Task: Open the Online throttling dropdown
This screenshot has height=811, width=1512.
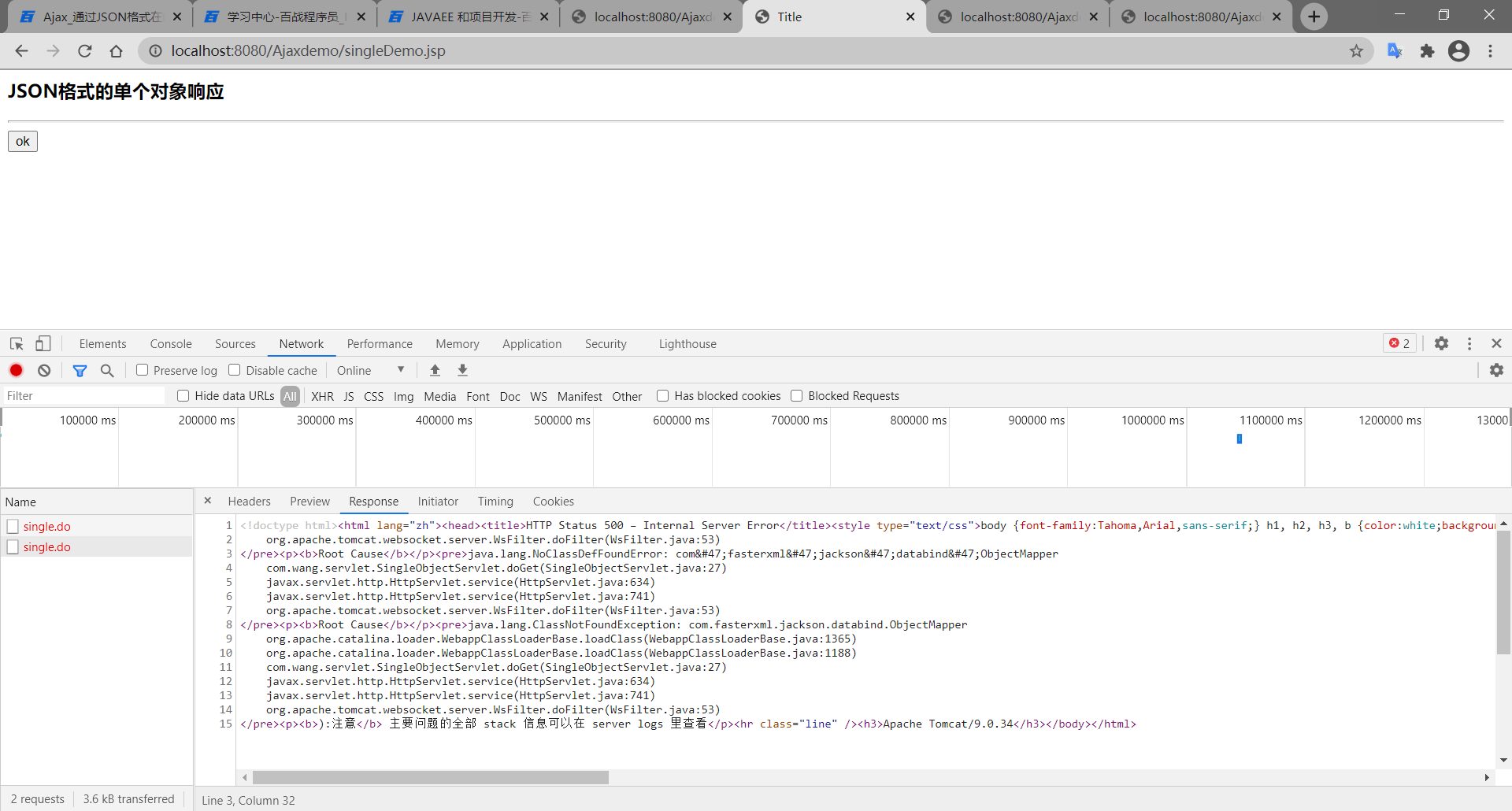Action: [x=370, y=370]
